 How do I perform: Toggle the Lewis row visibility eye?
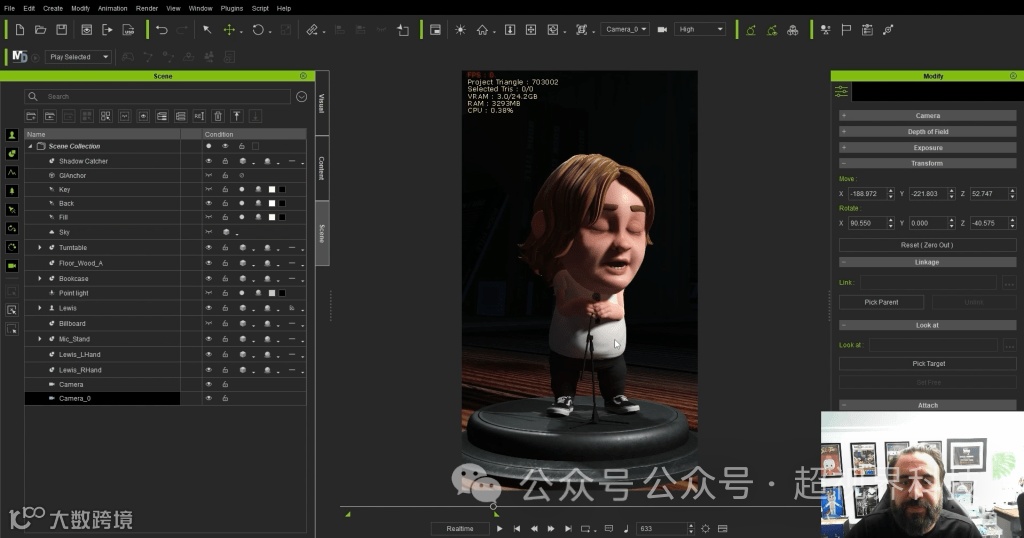209,308
